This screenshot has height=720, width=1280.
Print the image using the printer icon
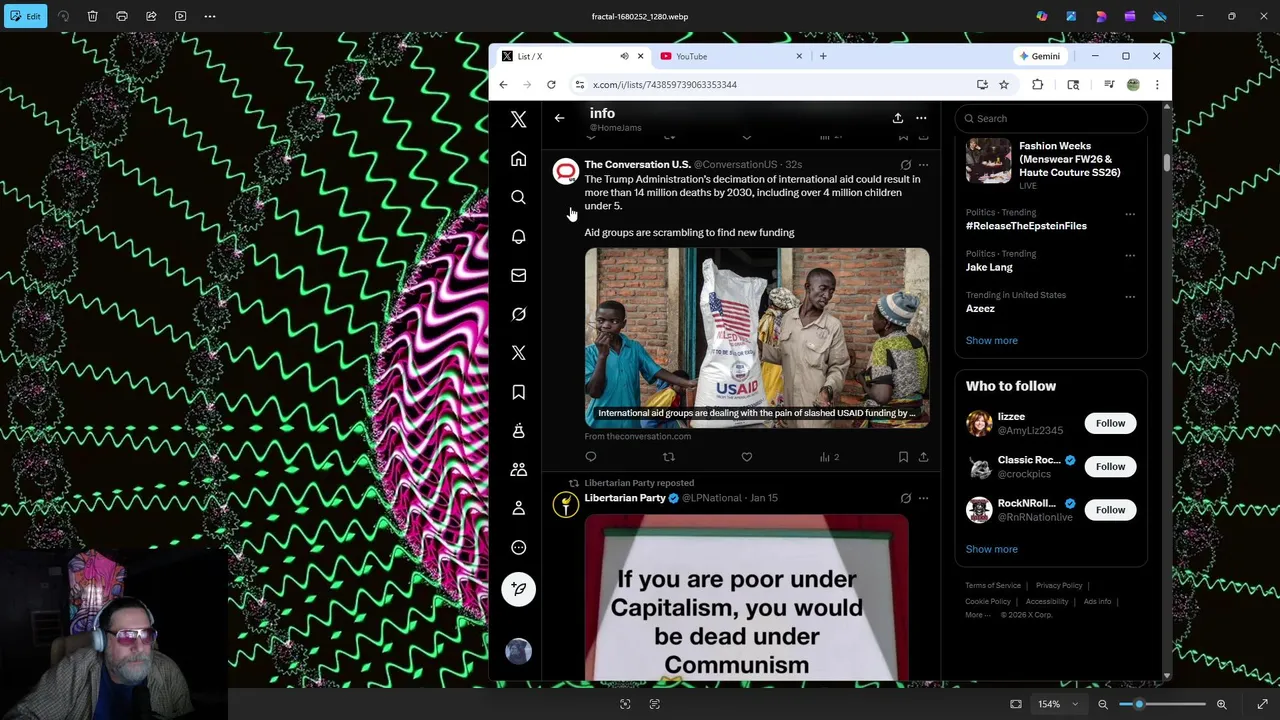(x=122, y=16)
